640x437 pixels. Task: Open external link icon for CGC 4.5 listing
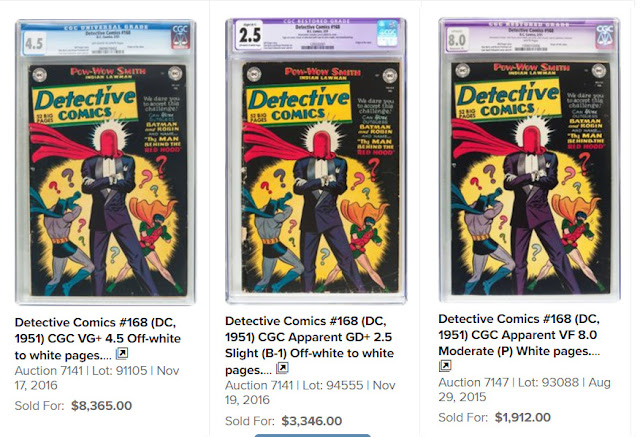[x=122, y=353]
